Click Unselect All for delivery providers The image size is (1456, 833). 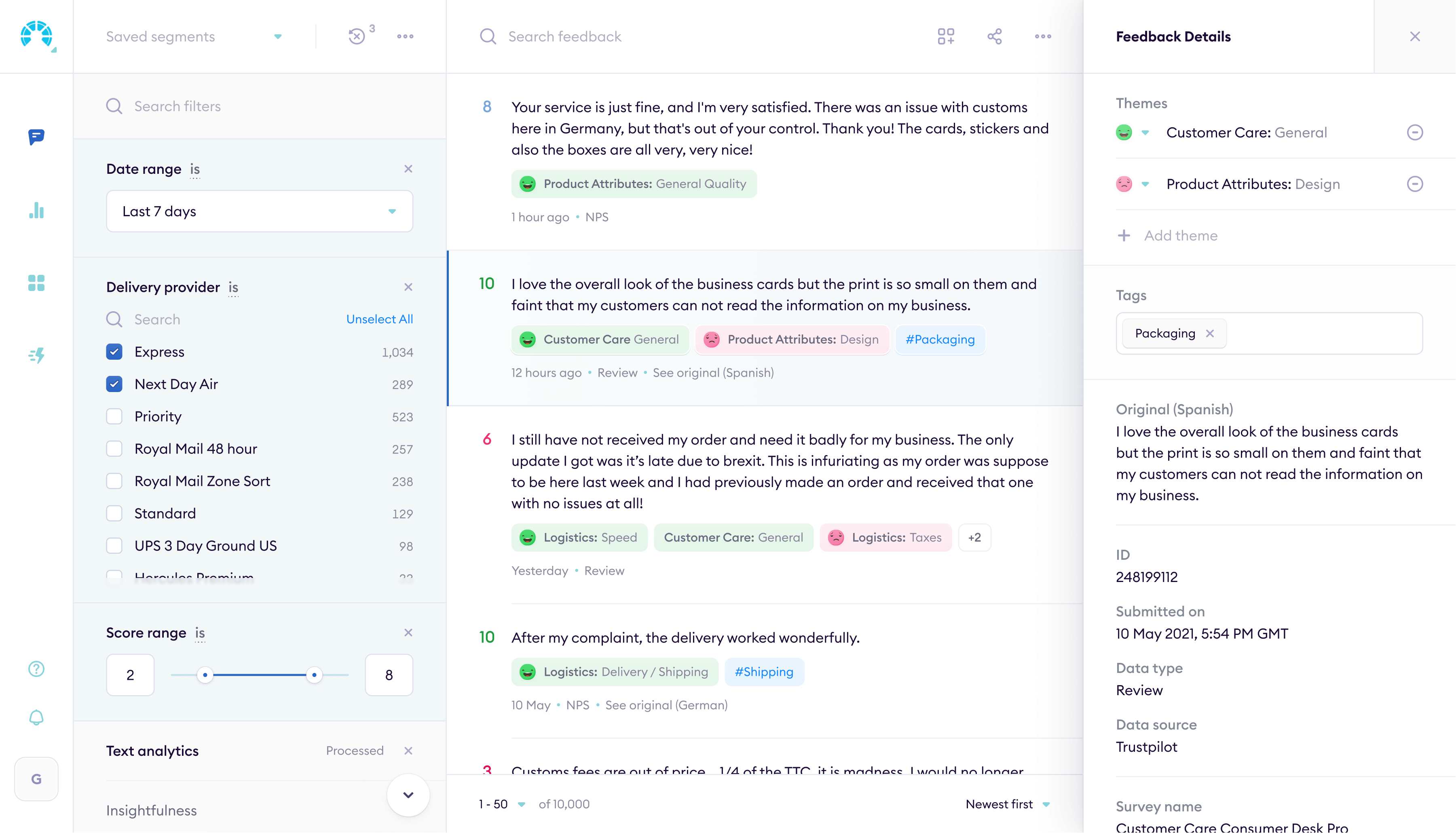[379, 318]
